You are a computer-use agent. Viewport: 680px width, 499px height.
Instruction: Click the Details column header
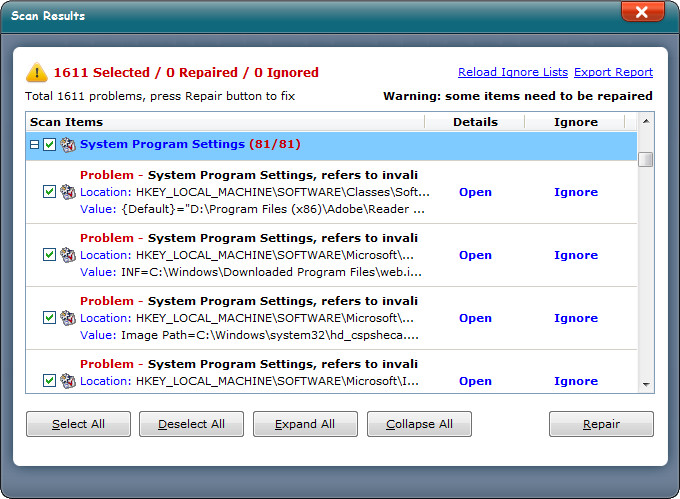pos(475,122)
